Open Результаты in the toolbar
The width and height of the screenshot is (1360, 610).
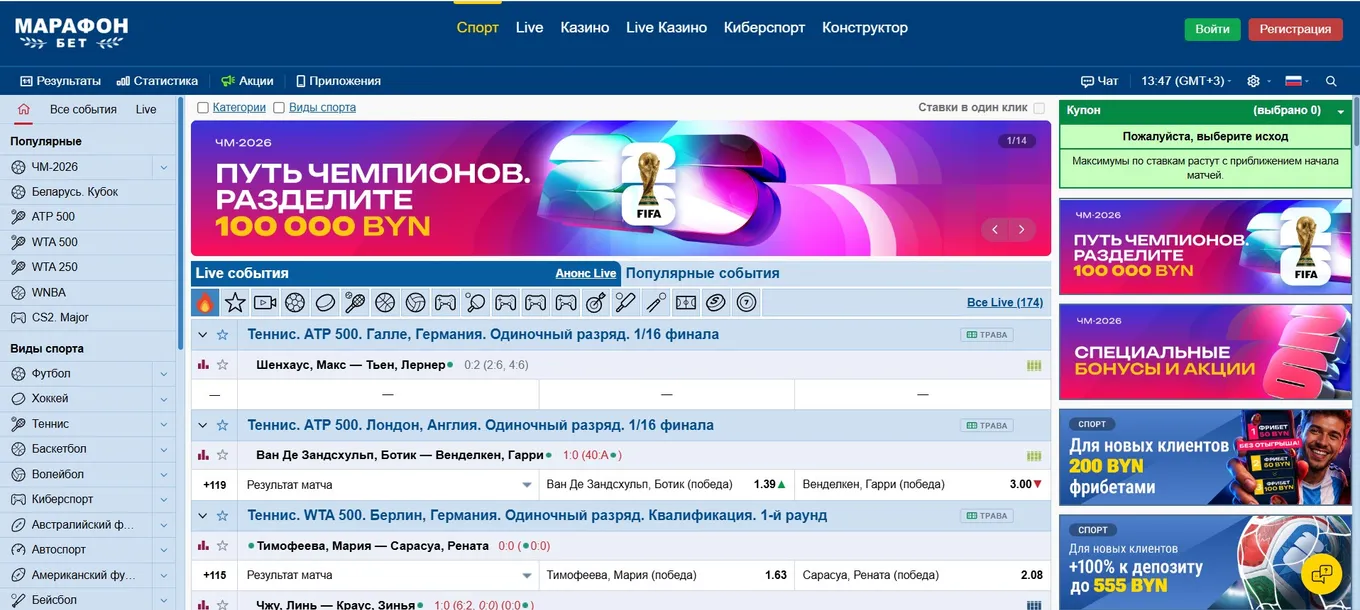pos(61,81)
